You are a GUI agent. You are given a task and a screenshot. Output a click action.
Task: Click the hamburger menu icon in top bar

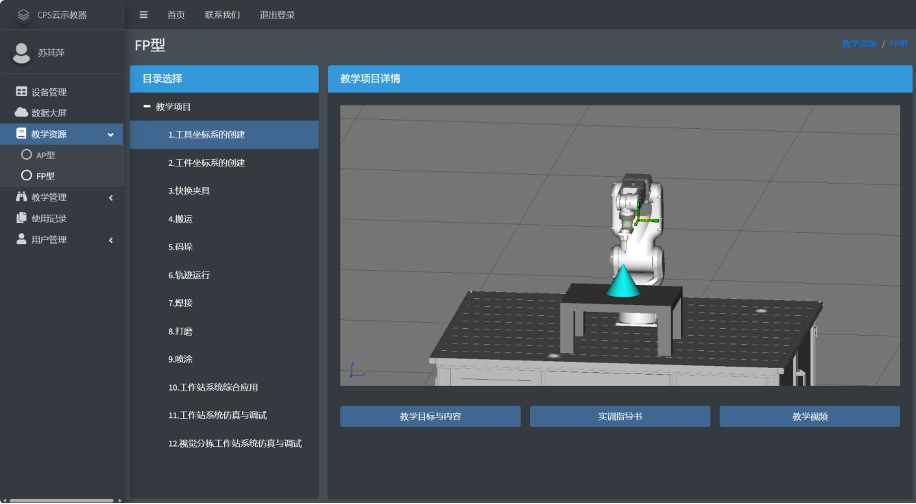[143, 15]
